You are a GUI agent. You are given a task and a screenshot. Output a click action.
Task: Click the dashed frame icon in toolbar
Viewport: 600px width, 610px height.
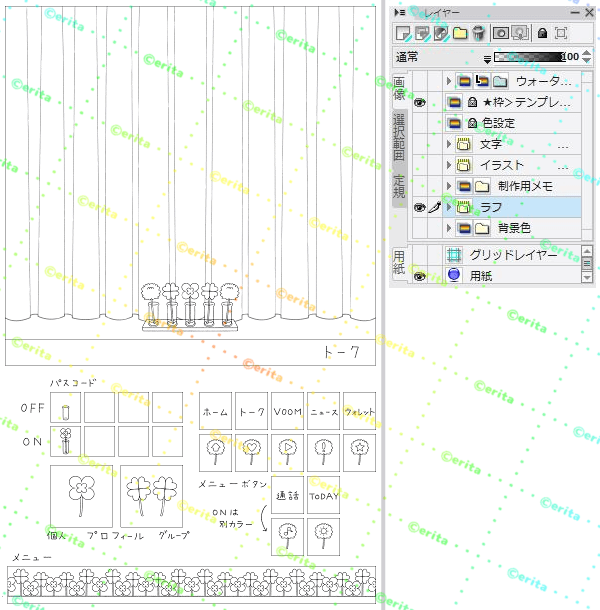[561, 33]
